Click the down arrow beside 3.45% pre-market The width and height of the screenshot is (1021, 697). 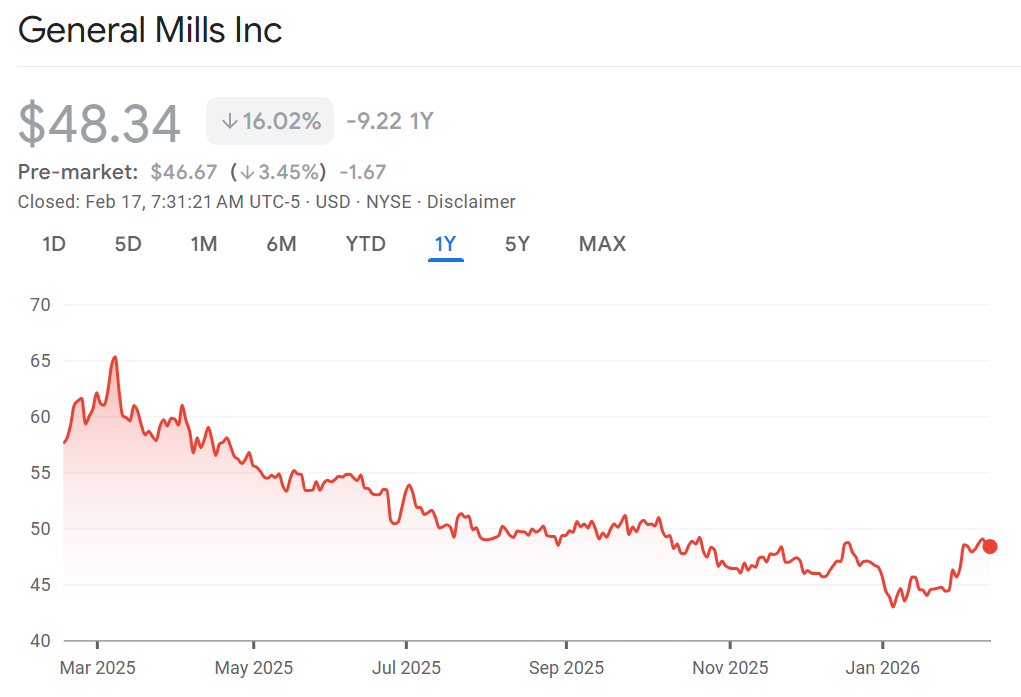coord(247,172)
